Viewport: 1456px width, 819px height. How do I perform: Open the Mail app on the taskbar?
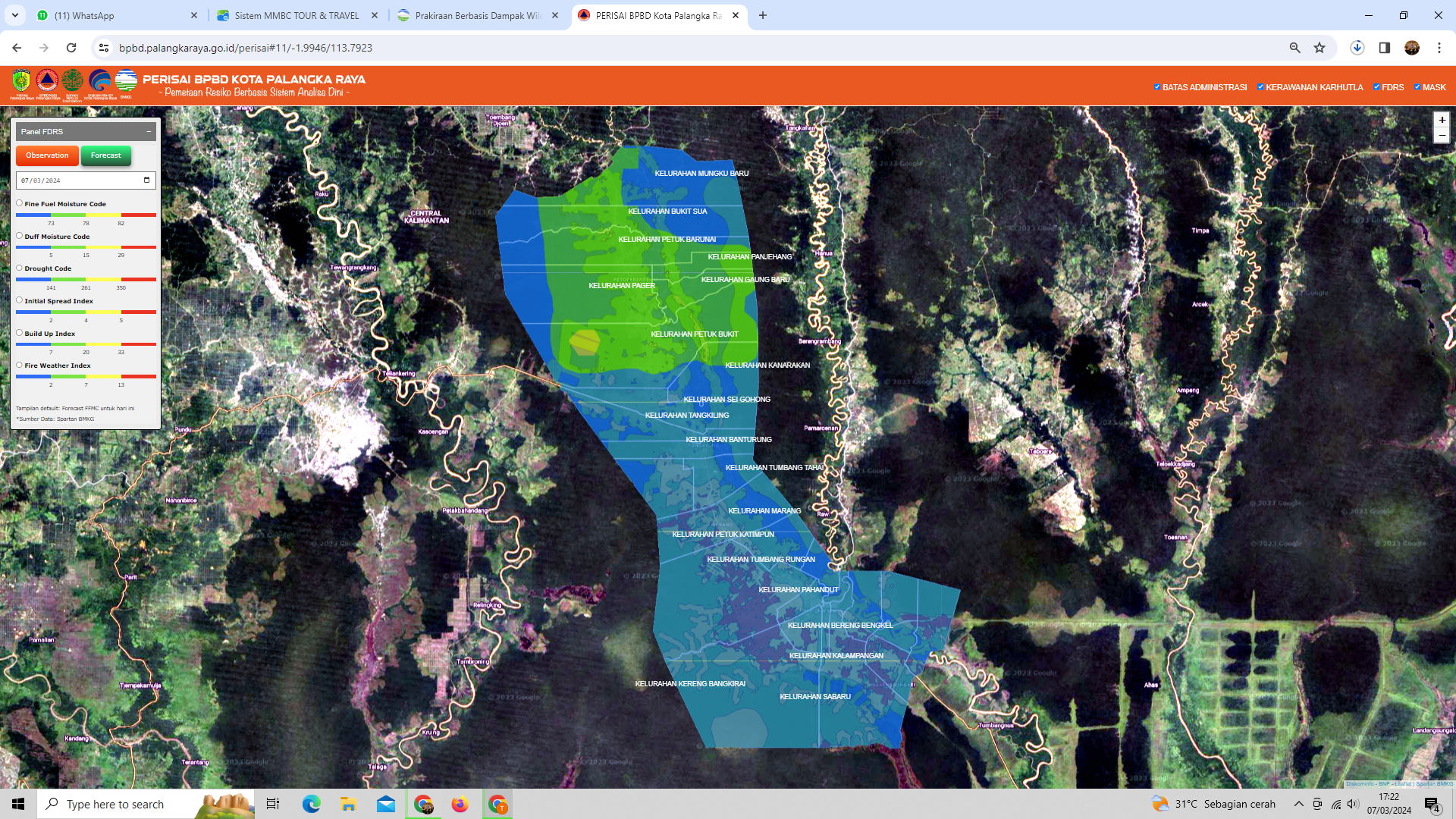386,804
